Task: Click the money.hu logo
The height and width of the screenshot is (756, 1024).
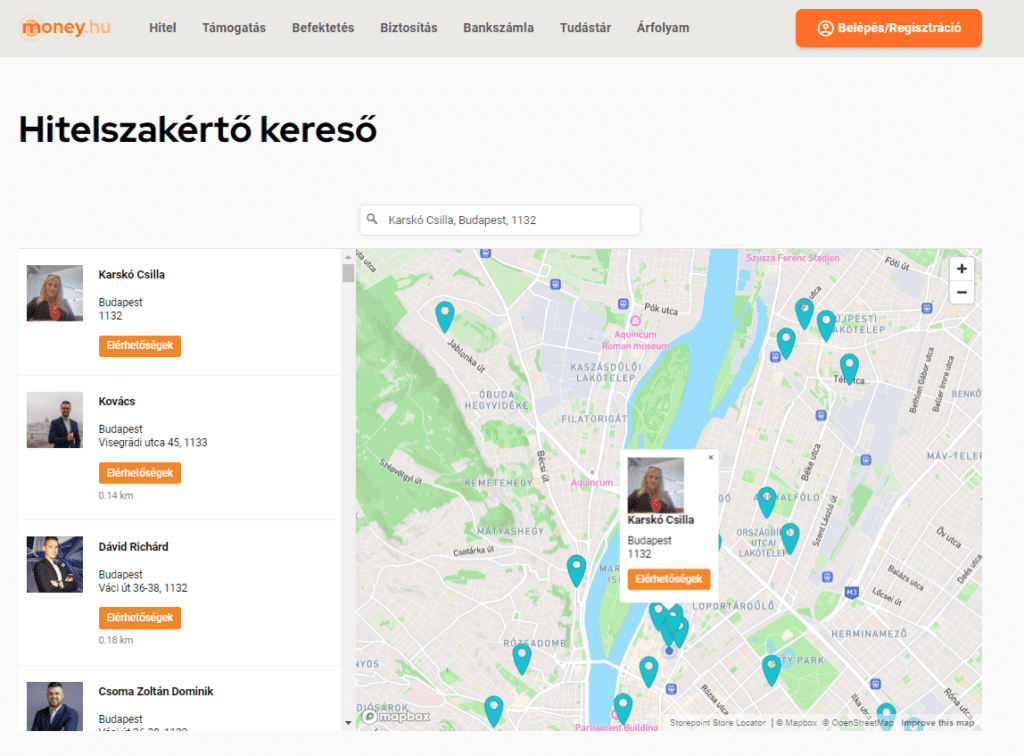Action: (65, 27)
